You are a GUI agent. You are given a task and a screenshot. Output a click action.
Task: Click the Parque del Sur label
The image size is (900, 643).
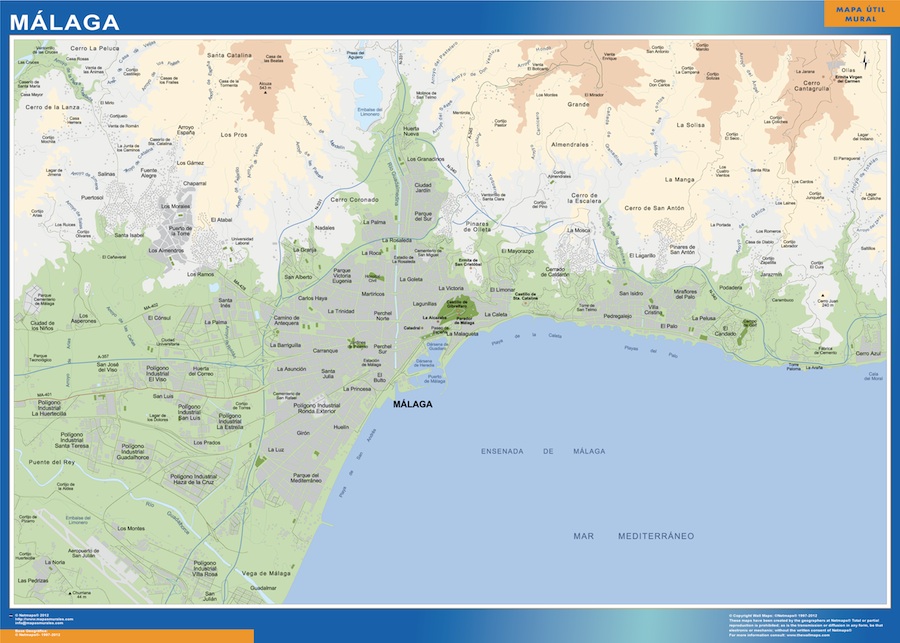click(x=423, y=216)
